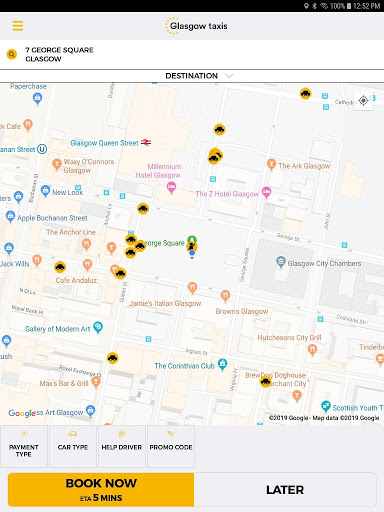This screenshot has width=384, height=512.
Task: Tap the Gallery of Modern Art marker
Action: click(98, 327)
